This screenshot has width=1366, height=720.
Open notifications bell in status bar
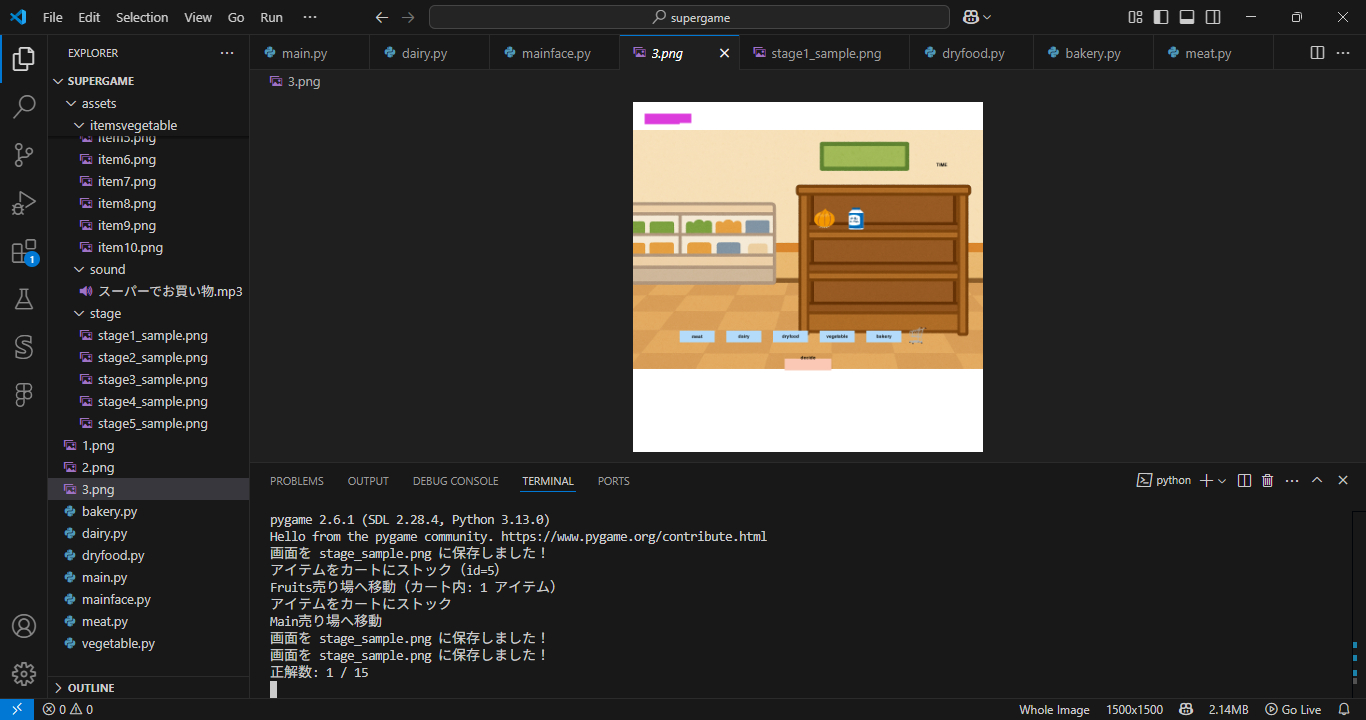click(x=1346, y=710)
